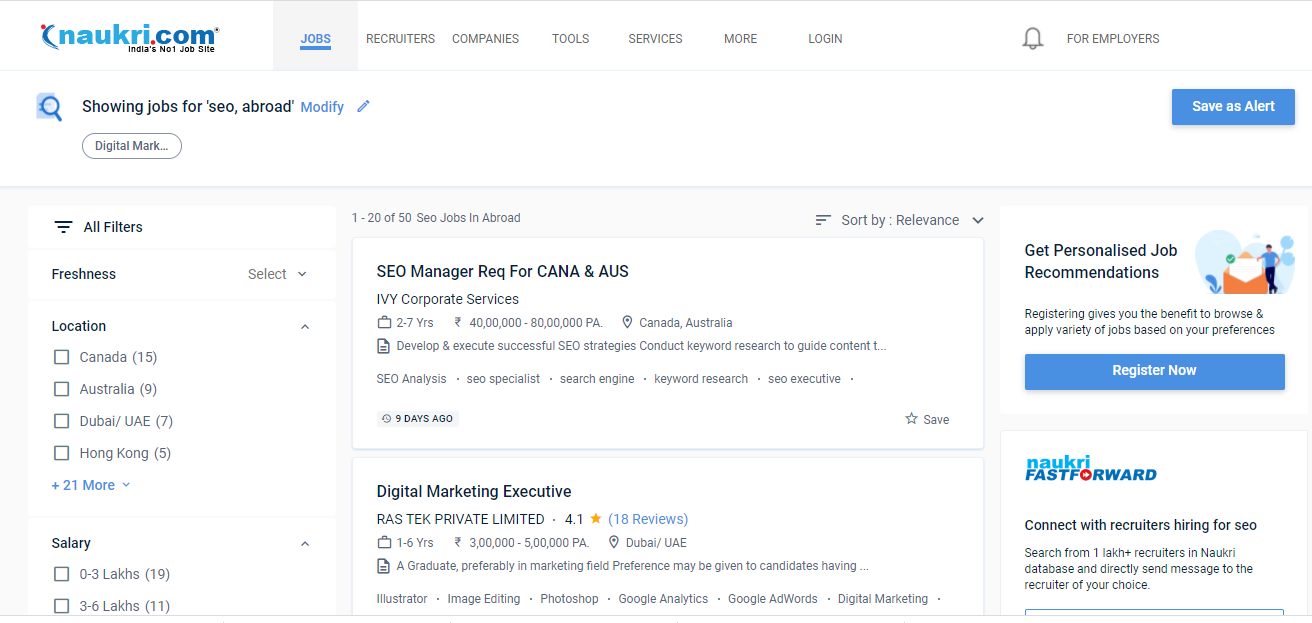Click the orange rating star for RAS TEK
The height and width of the screenshot is (623, 1312).
point(595,519)
